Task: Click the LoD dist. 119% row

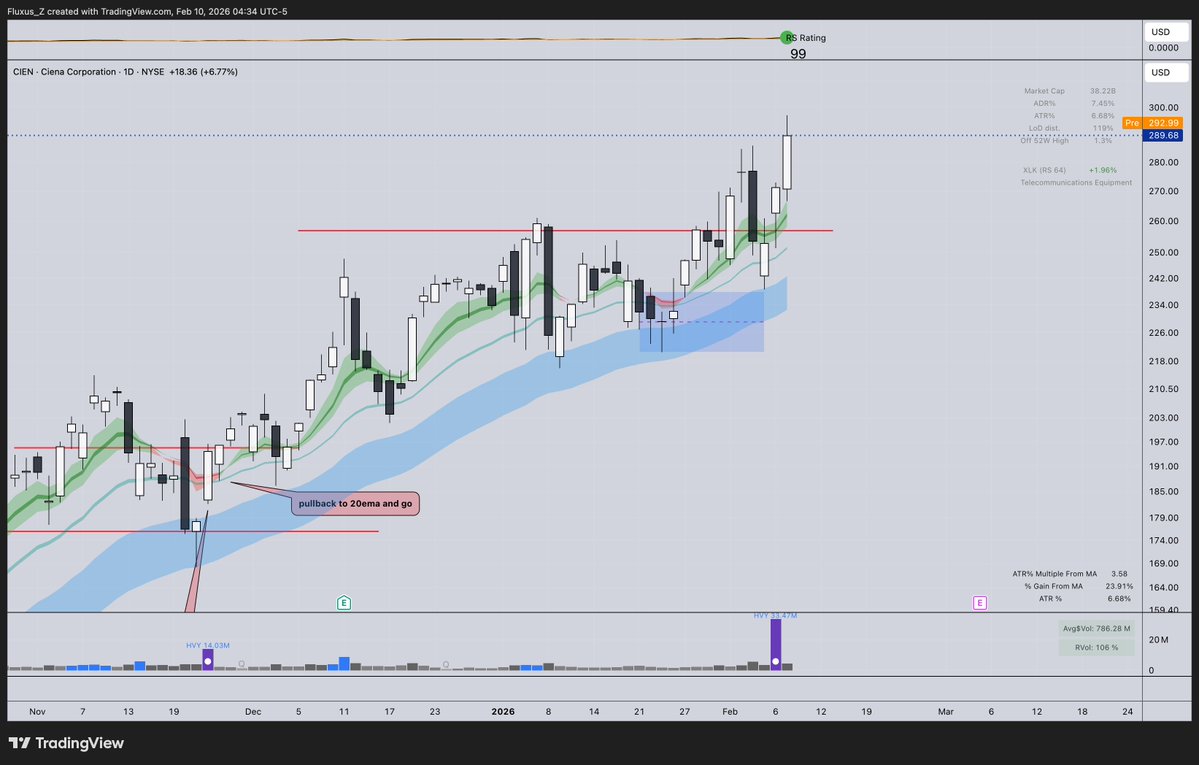Action: tap(1071, 128)
